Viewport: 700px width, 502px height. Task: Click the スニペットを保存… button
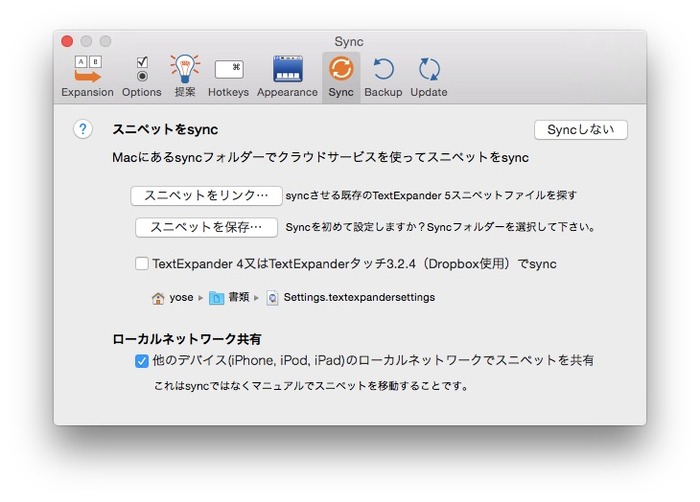[206, 227]
